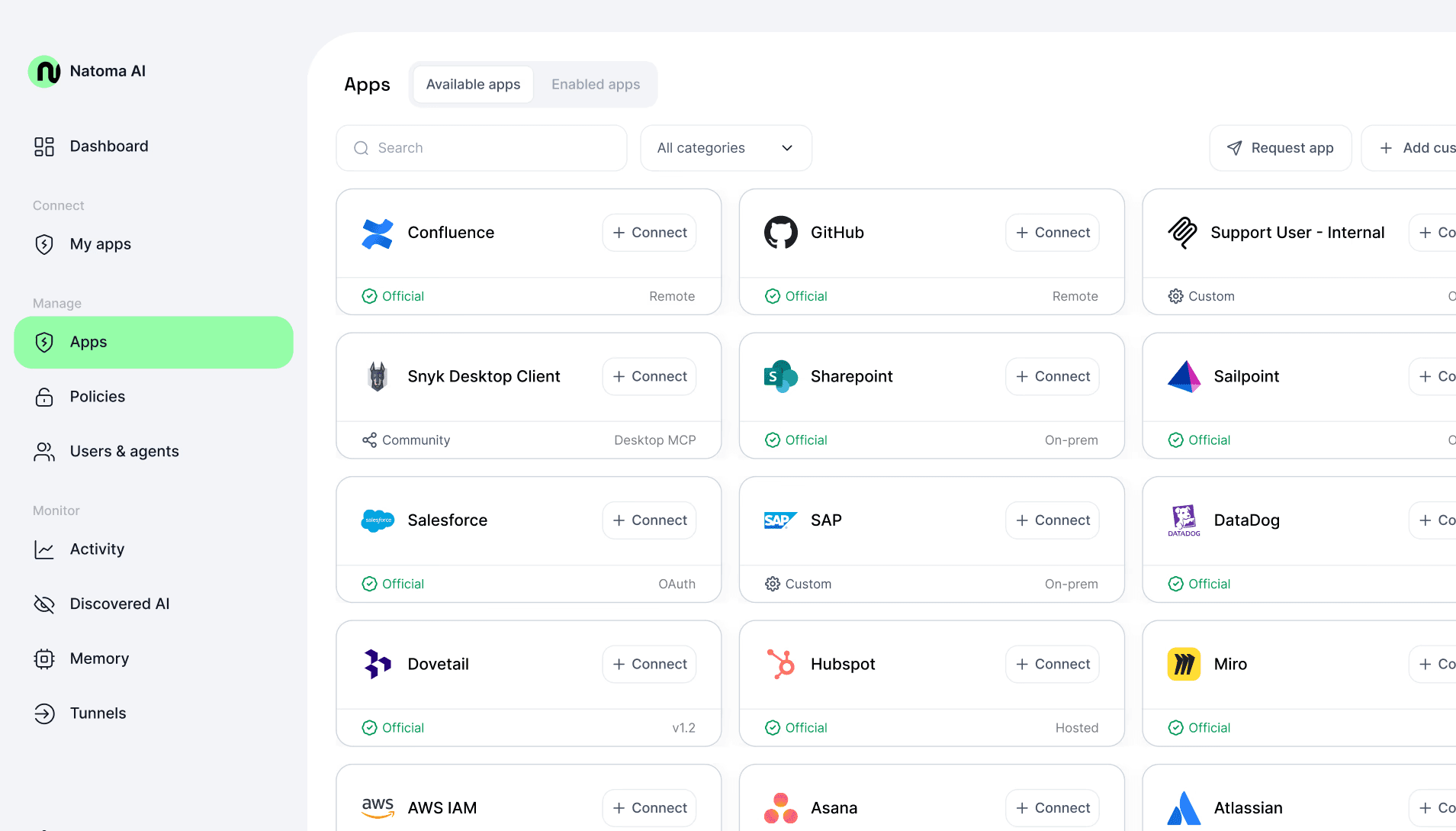The width and height of the screenshot is (1456, 831).
Task: Click the OAuth label on Salesforce card
Action: [x=677, y=585]
